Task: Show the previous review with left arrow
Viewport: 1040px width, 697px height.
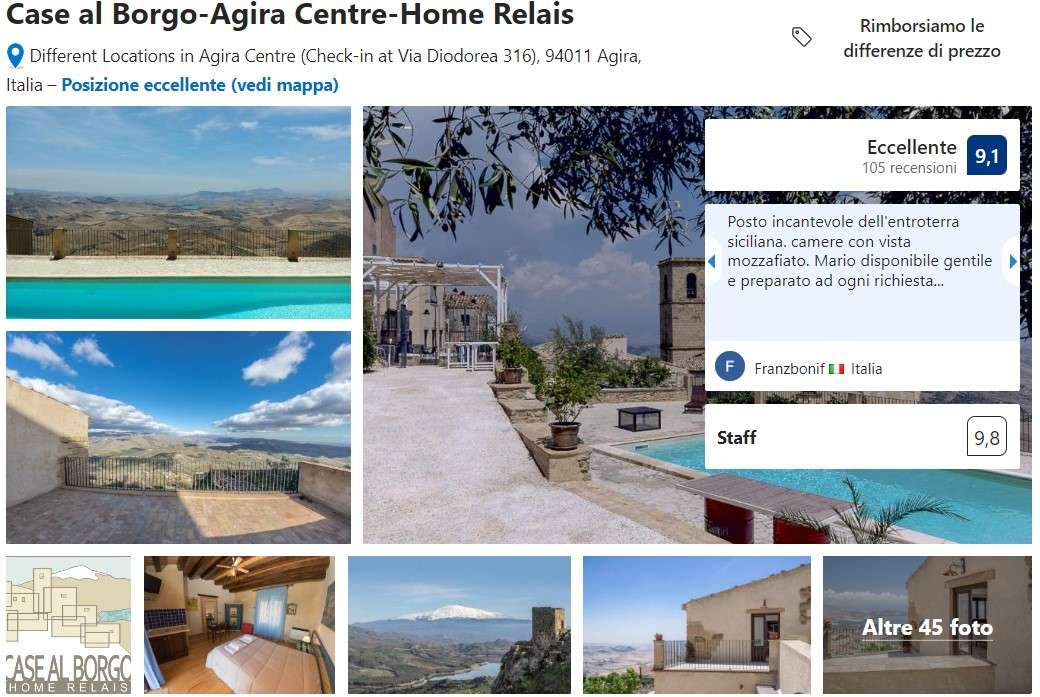Action: [x=712, y=262]
